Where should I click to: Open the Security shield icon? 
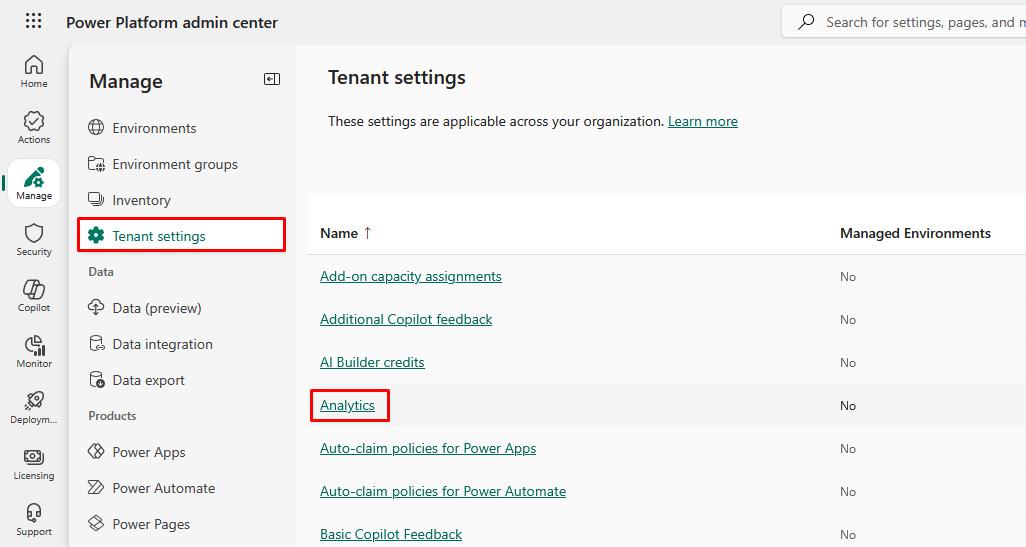point(34,239)
